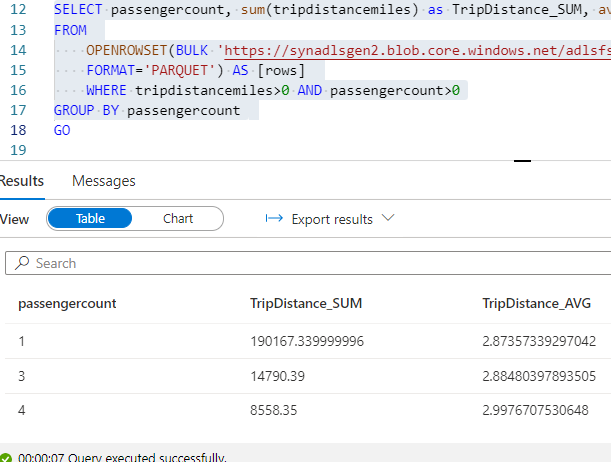The height and width of the screenshot is (462, 611).
Task: Select the 190167.339999996 sum cell
Action: pyautogui.click(x=307, y=341)
